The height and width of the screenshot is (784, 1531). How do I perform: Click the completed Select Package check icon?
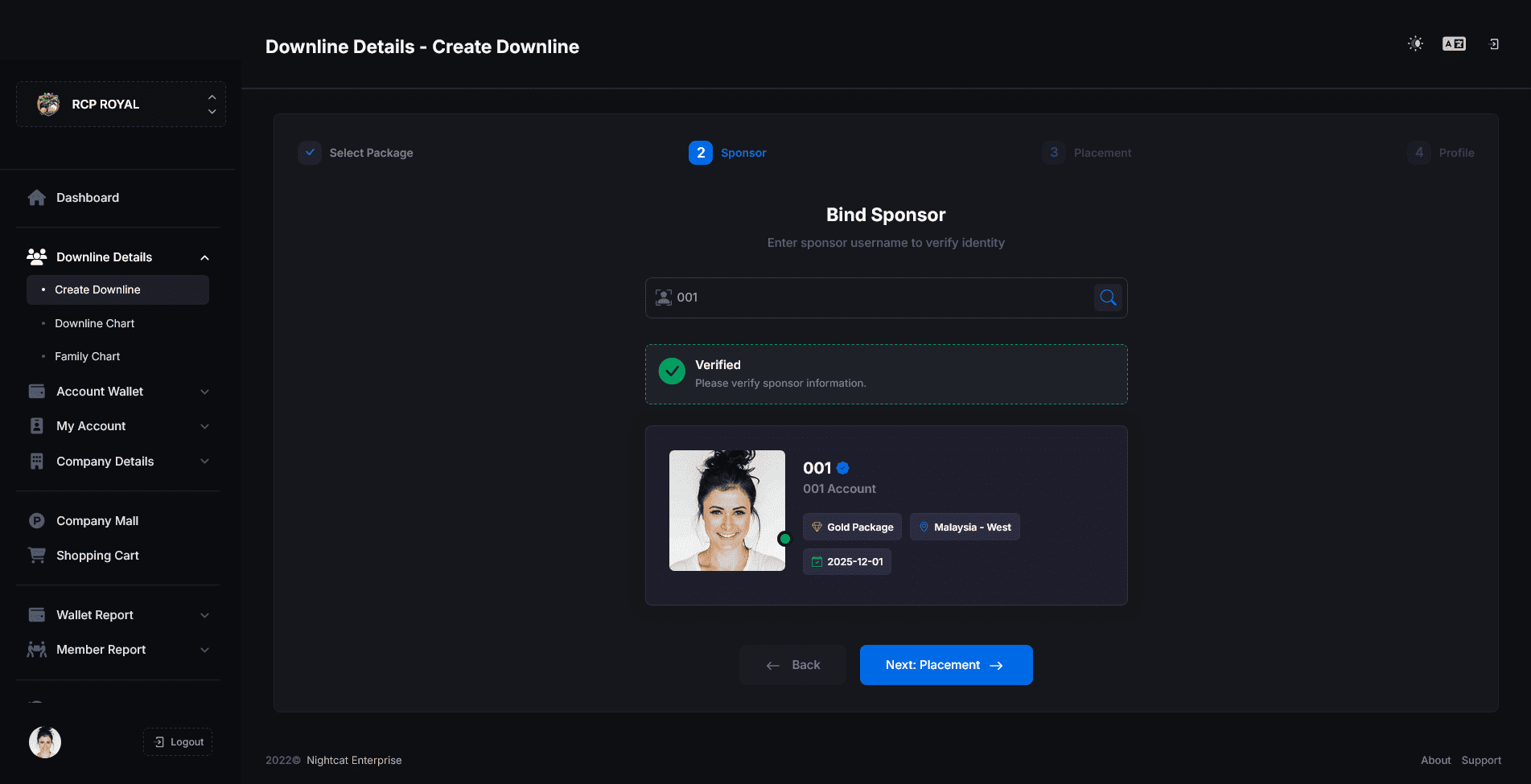click(x=310, y=153)
